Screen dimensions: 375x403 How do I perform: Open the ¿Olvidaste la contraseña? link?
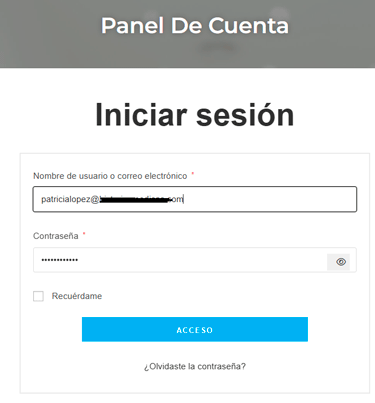[195, 366]
